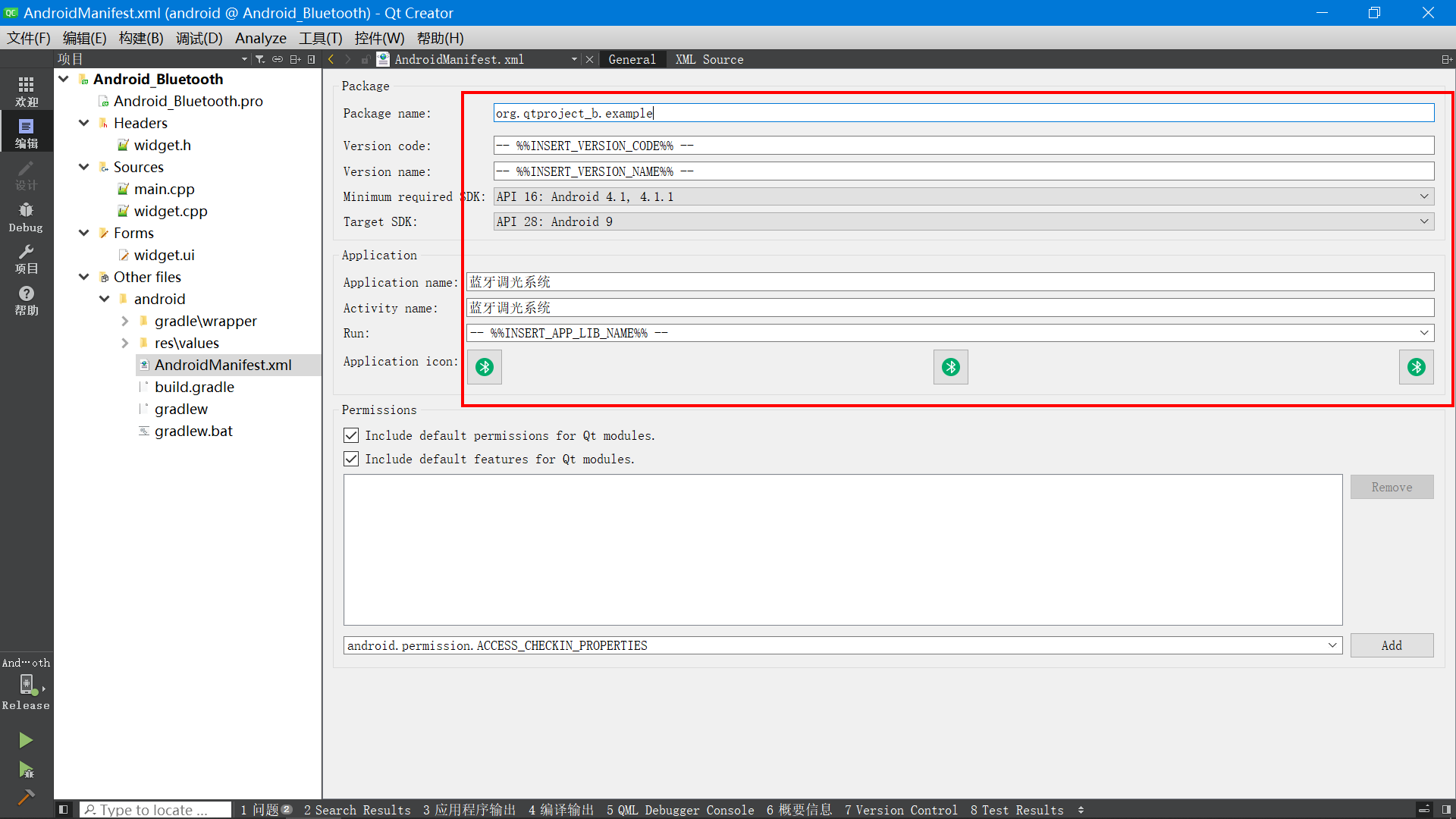
Task: Open the 编译输出 compile output pane
Action: click(x=561, y=810)
